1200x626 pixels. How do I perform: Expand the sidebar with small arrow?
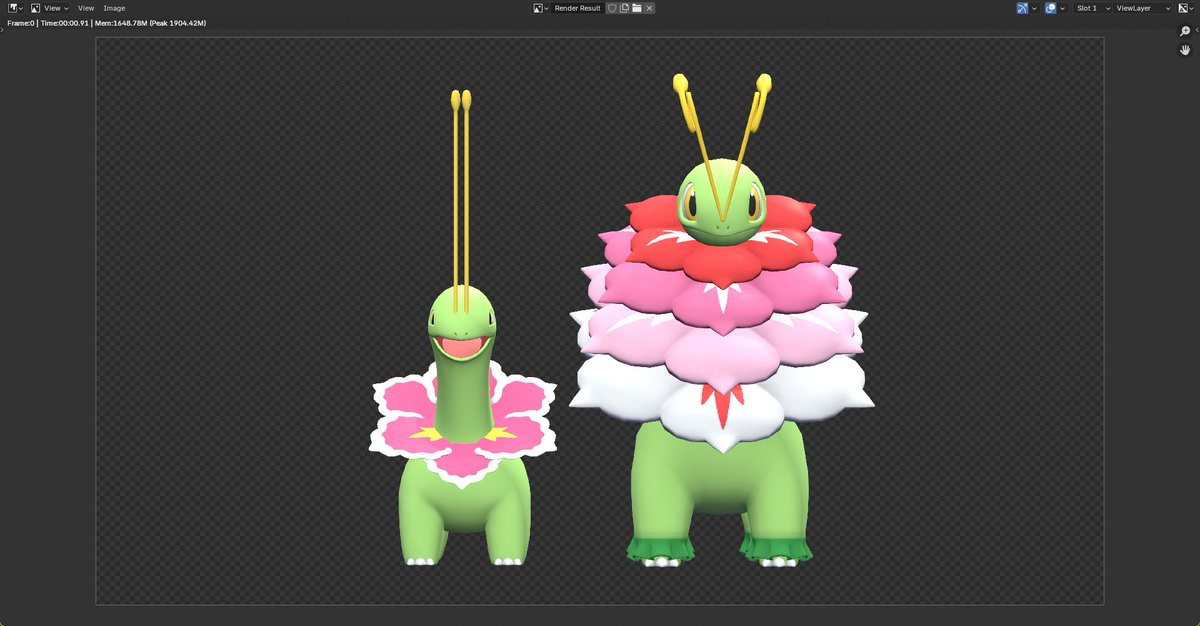click(1197, 30)
